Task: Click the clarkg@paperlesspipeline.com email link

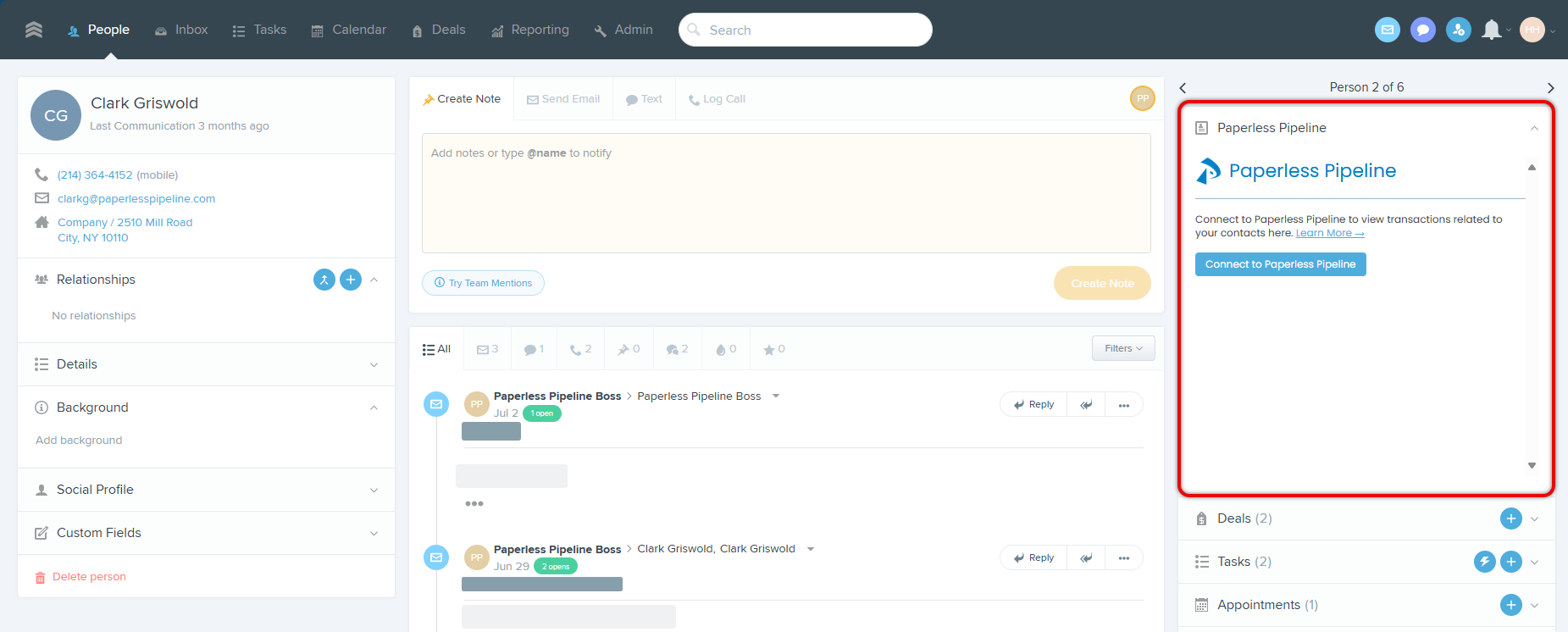Action: coord(136,199)
